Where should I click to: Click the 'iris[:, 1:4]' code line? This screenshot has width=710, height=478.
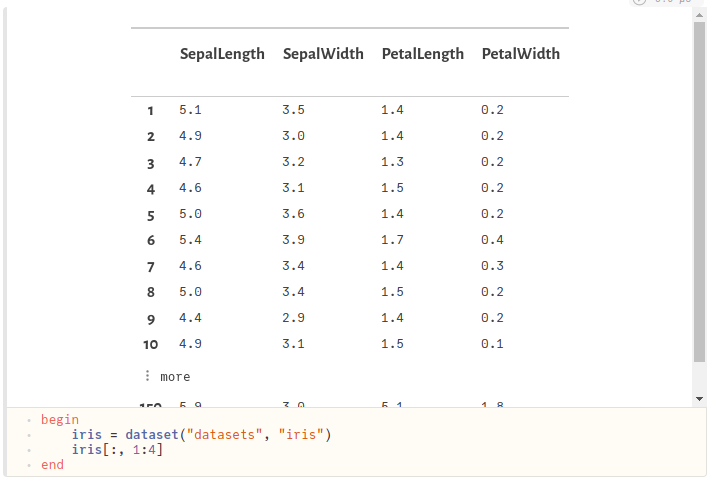point(117,449)
